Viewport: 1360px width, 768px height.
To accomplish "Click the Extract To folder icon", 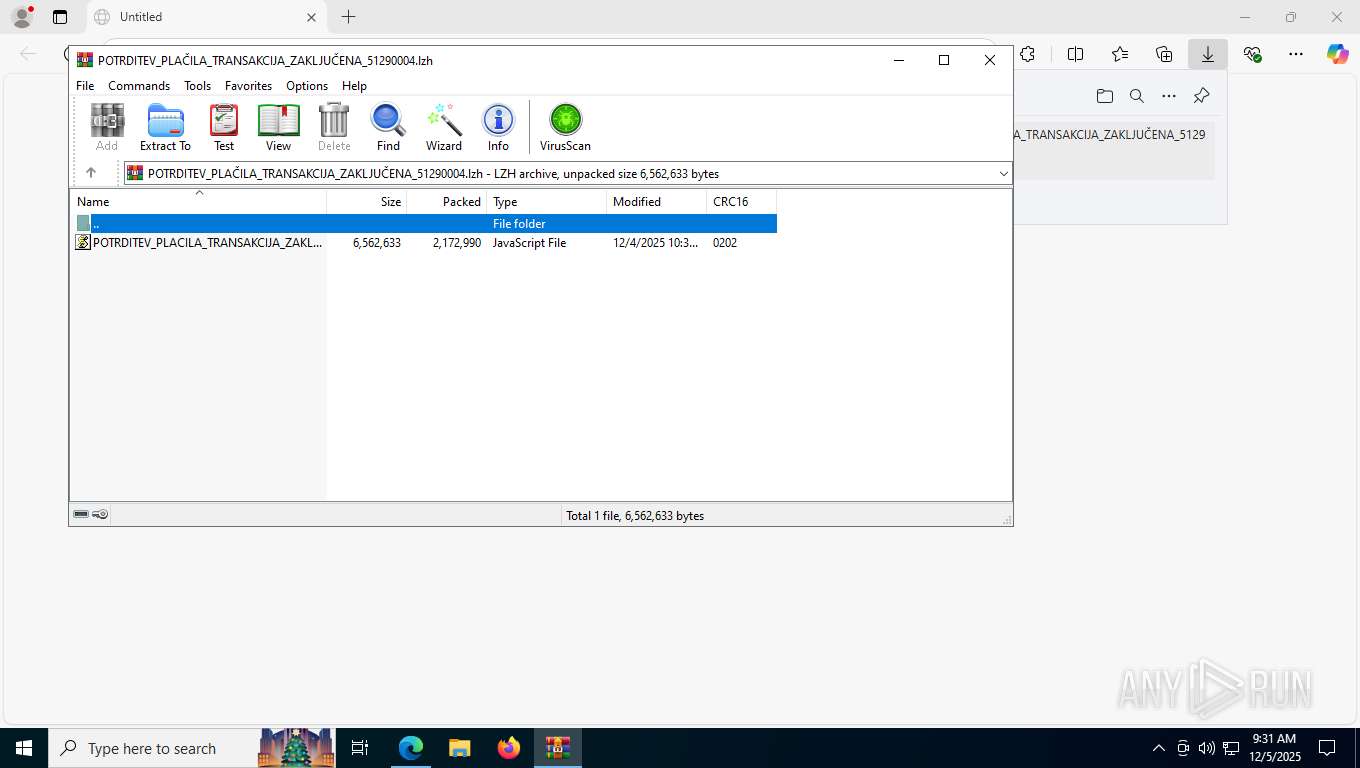I will coord(165,127).
